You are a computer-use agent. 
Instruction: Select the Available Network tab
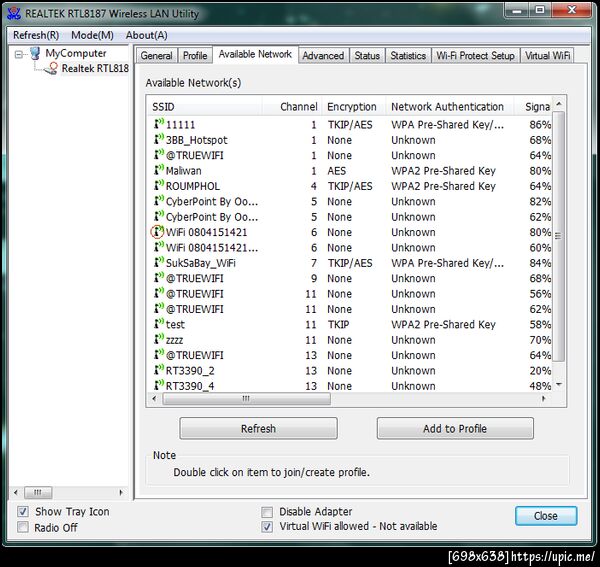(x=255, y=54)
